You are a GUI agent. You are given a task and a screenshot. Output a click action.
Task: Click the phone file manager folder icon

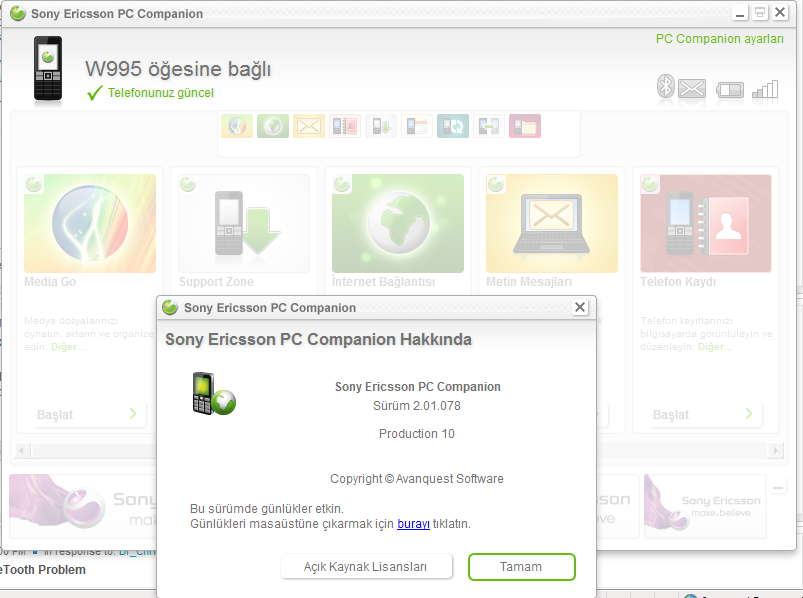(x=525, y=126)
